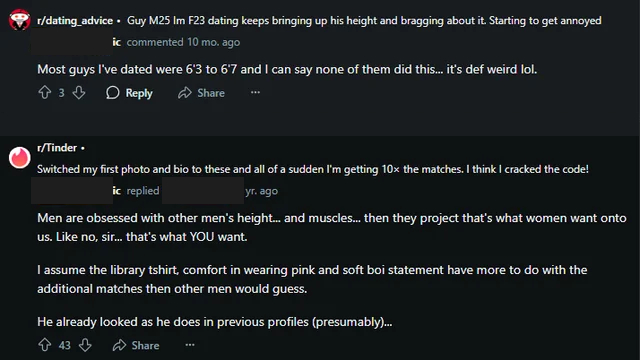Click the first comment's vote count 3
The image size is (640, 360).
(61, 93)
